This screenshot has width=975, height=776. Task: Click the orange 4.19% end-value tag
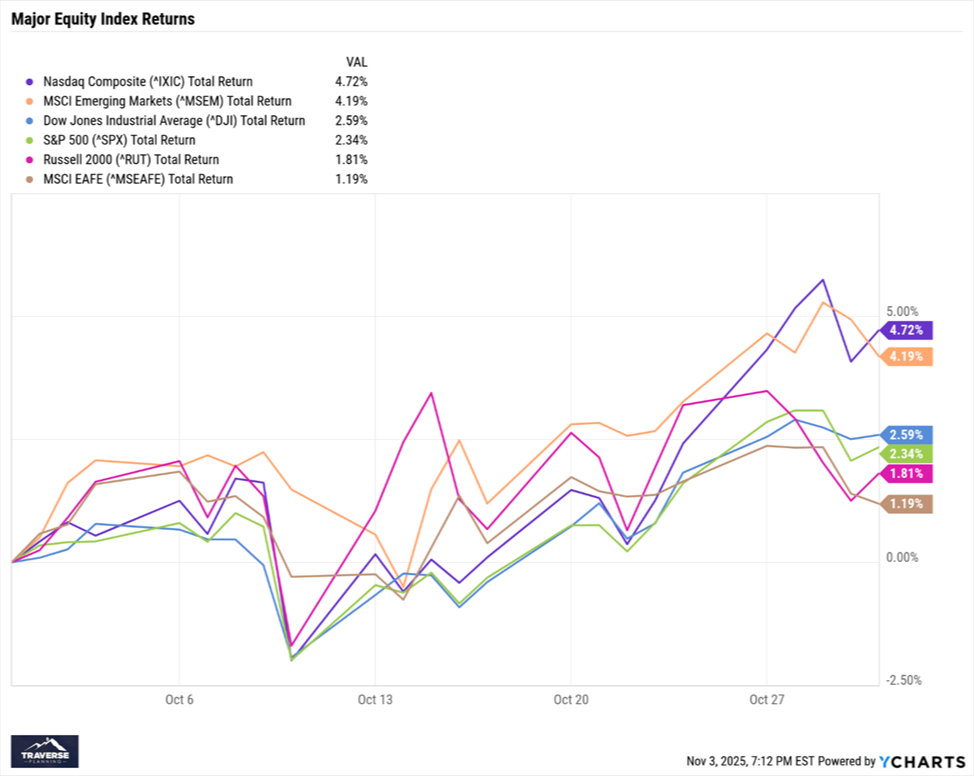[909, 356]
